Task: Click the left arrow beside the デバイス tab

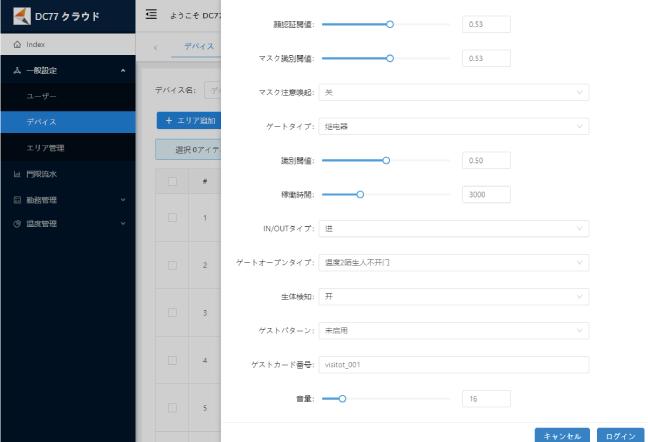Action: click(x=156, y=47)
